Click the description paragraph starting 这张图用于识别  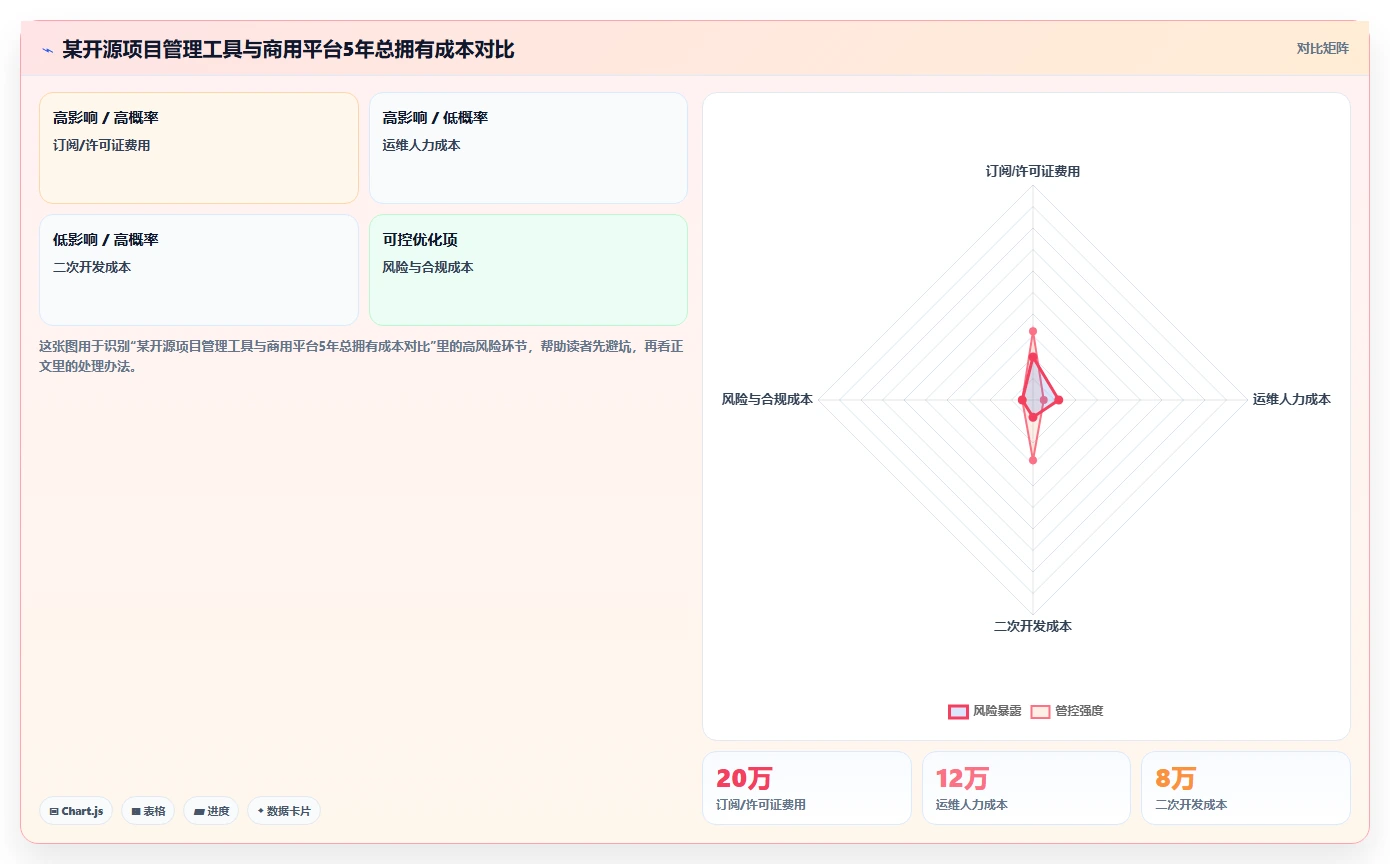361,356
